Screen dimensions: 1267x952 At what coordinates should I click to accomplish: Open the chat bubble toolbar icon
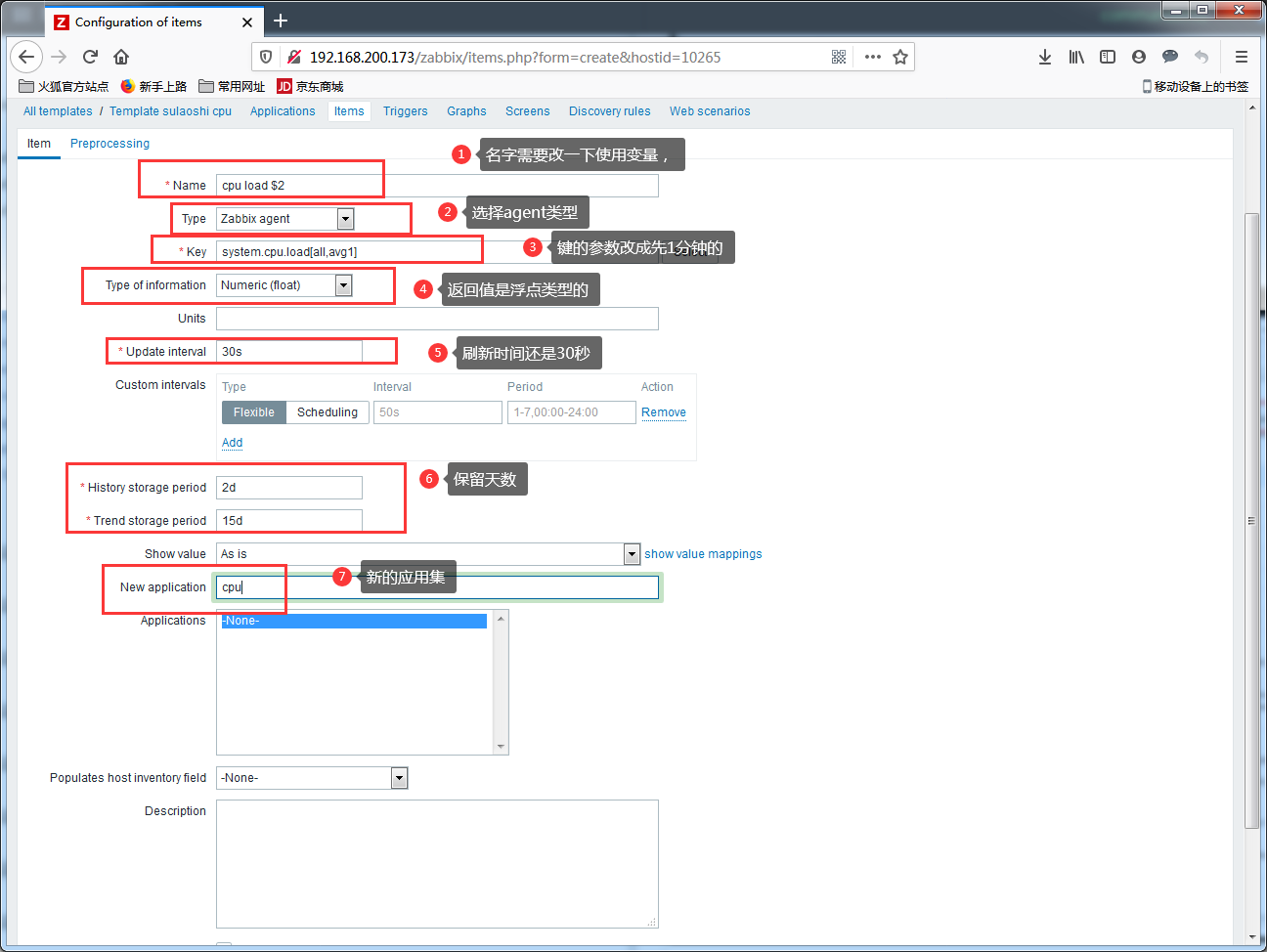tap(1170, 57)
